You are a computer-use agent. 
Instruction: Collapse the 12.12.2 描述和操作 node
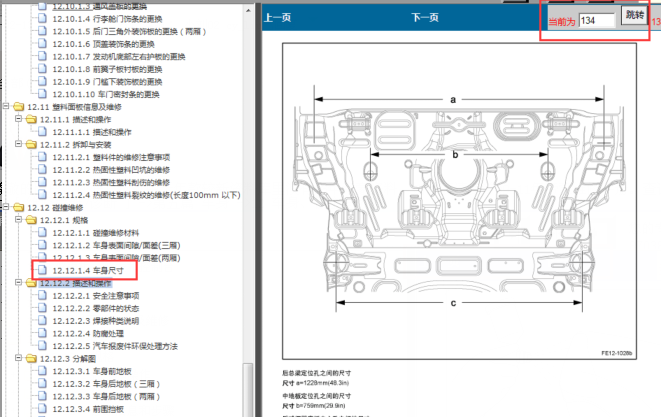19,282
